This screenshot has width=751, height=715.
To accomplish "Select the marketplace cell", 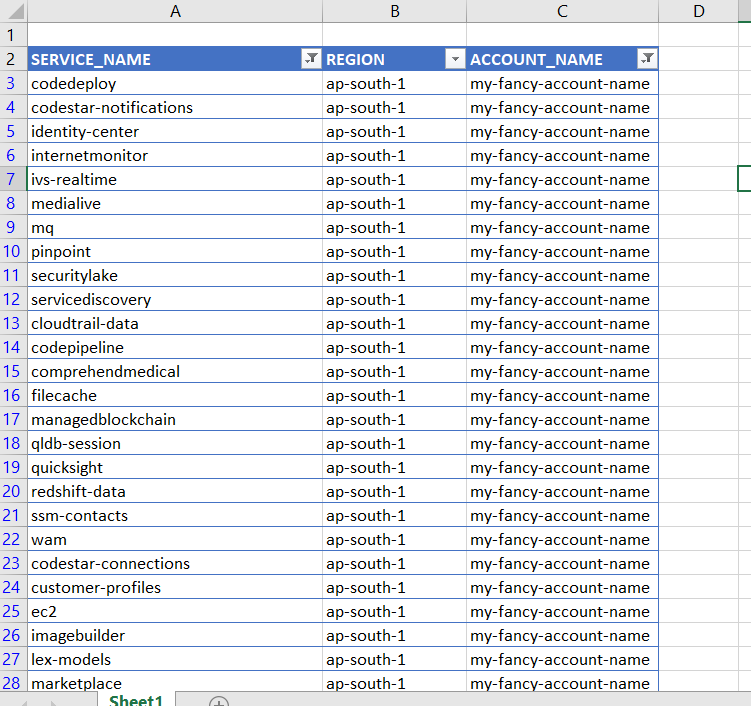I will coord(175,682).
